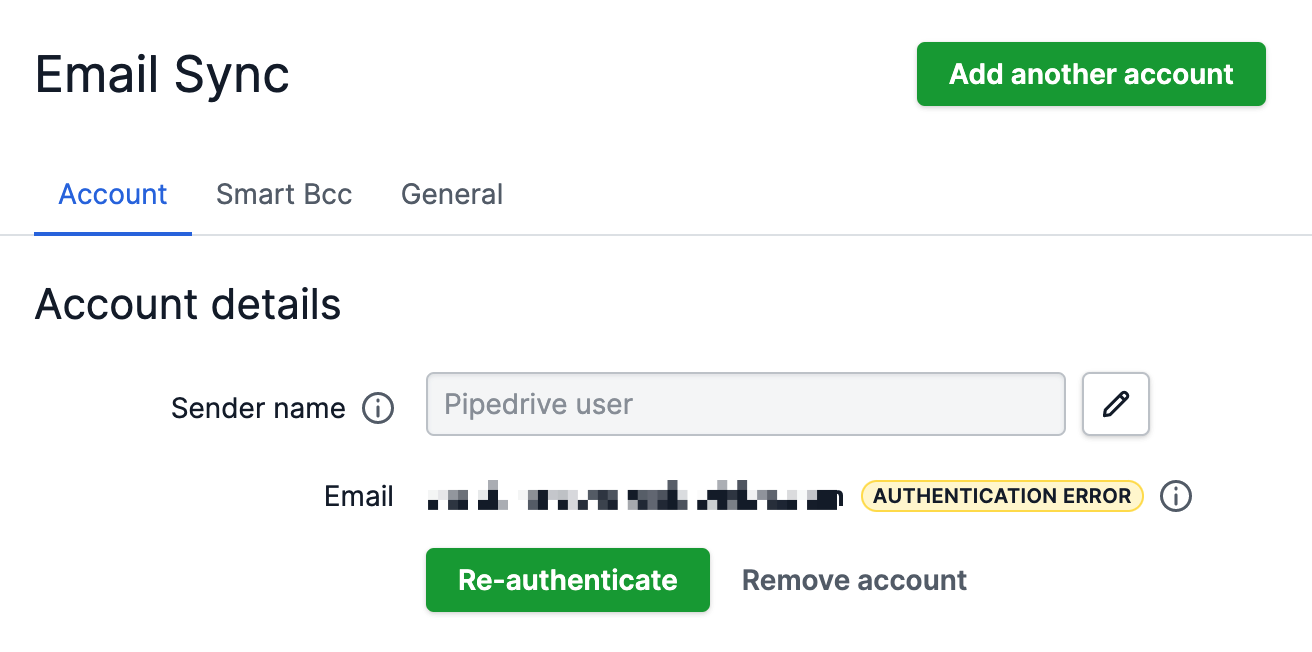Open the General tab
1312x652 pixels.
pyautogui.click(x=451, y=194)
